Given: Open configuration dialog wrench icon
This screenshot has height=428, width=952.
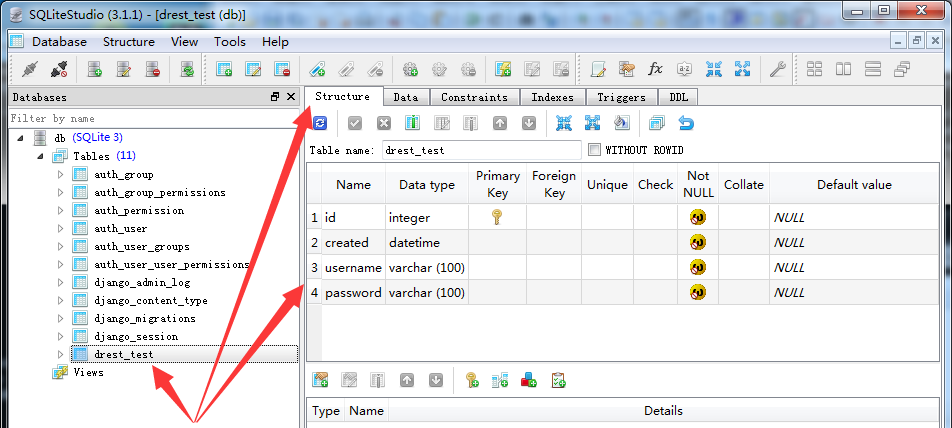Looking at the screenshot, I should click(x=778, y=69).
